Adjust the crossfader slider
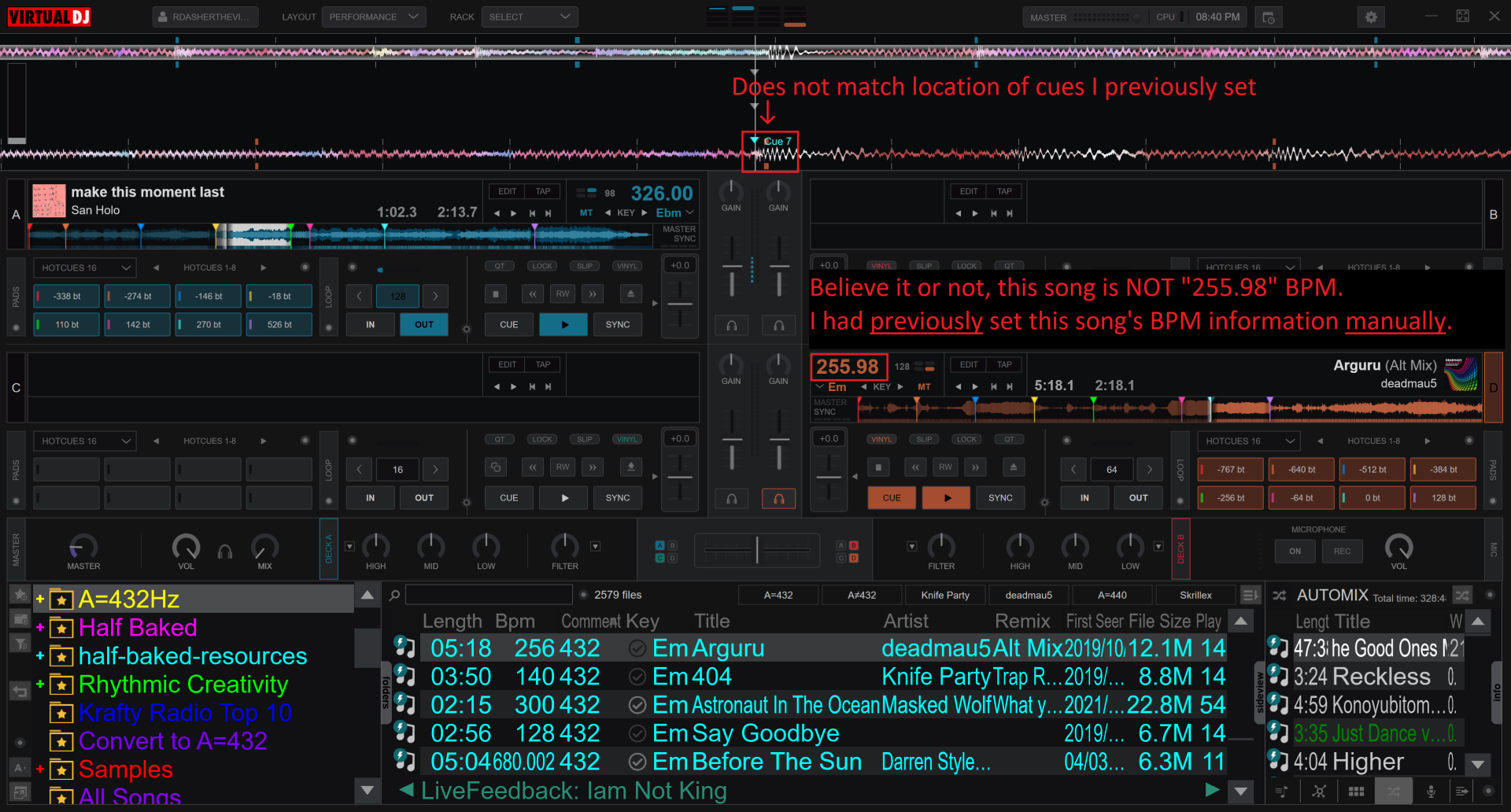The image size is (1511, 812). click(x=757, y=549)
